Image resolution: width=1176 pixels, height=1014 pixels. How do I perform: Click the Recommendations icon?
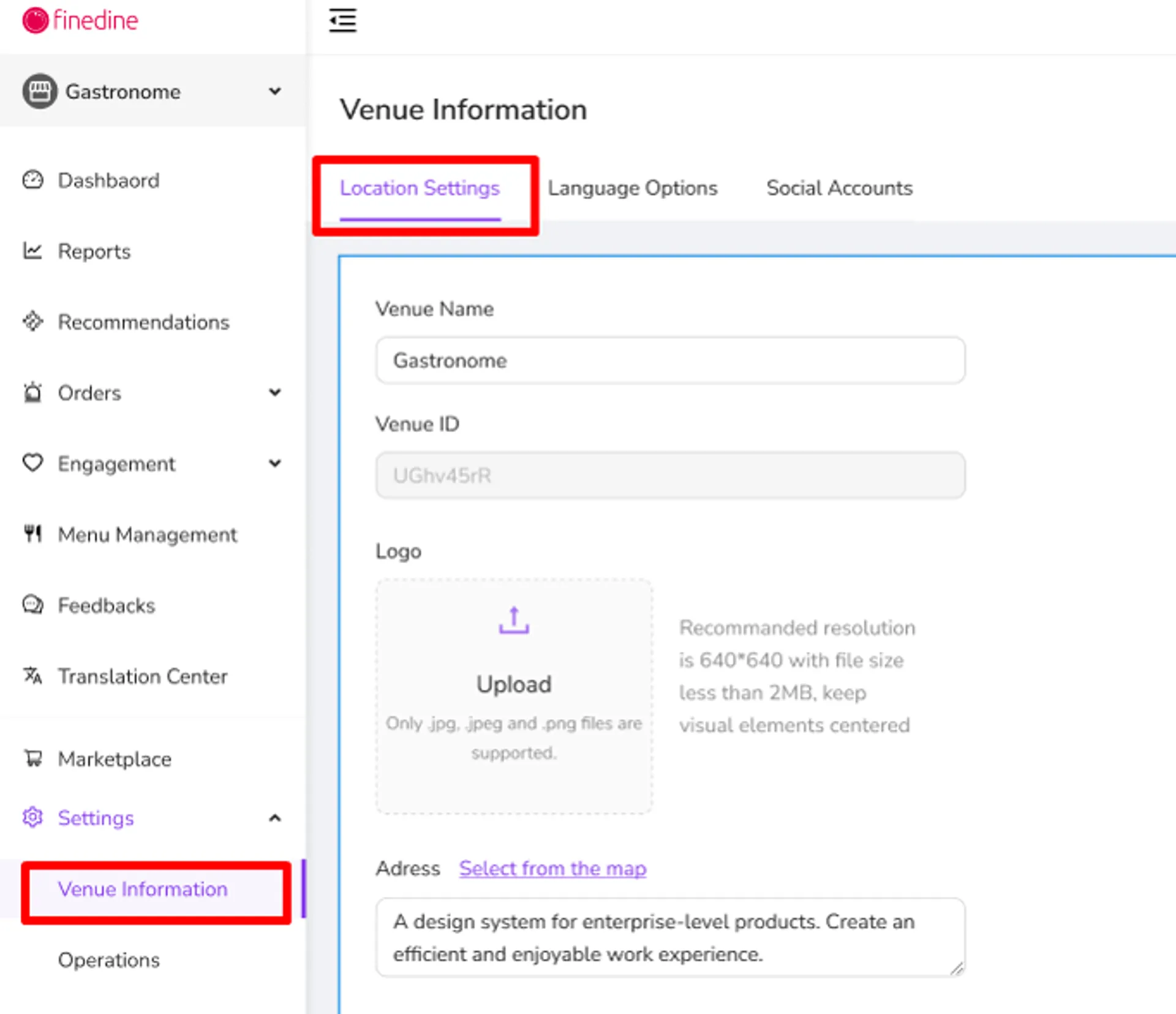pos(33,322)
